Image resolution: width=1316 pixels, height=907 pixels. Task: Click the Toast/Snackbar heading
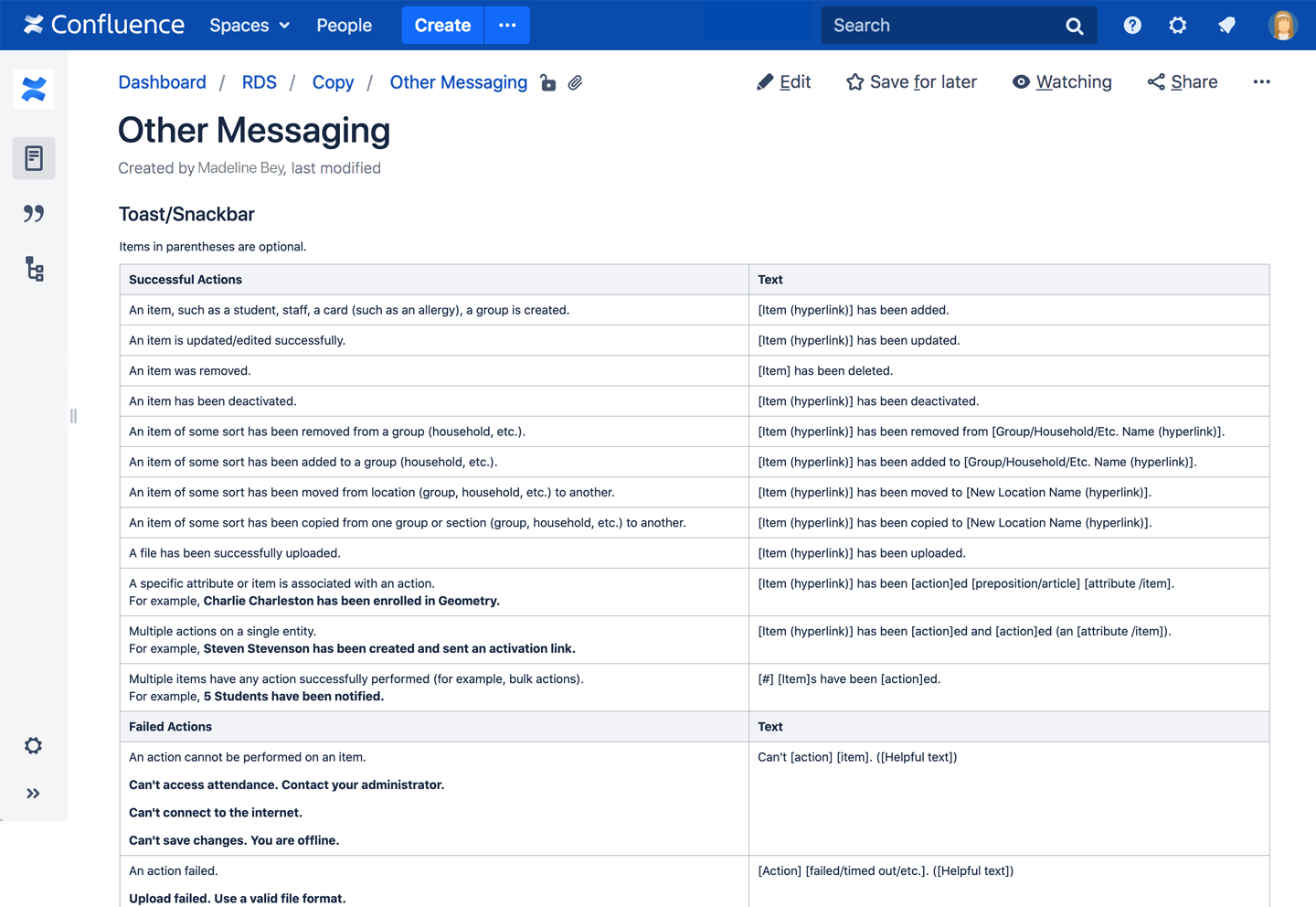(186, 214)
